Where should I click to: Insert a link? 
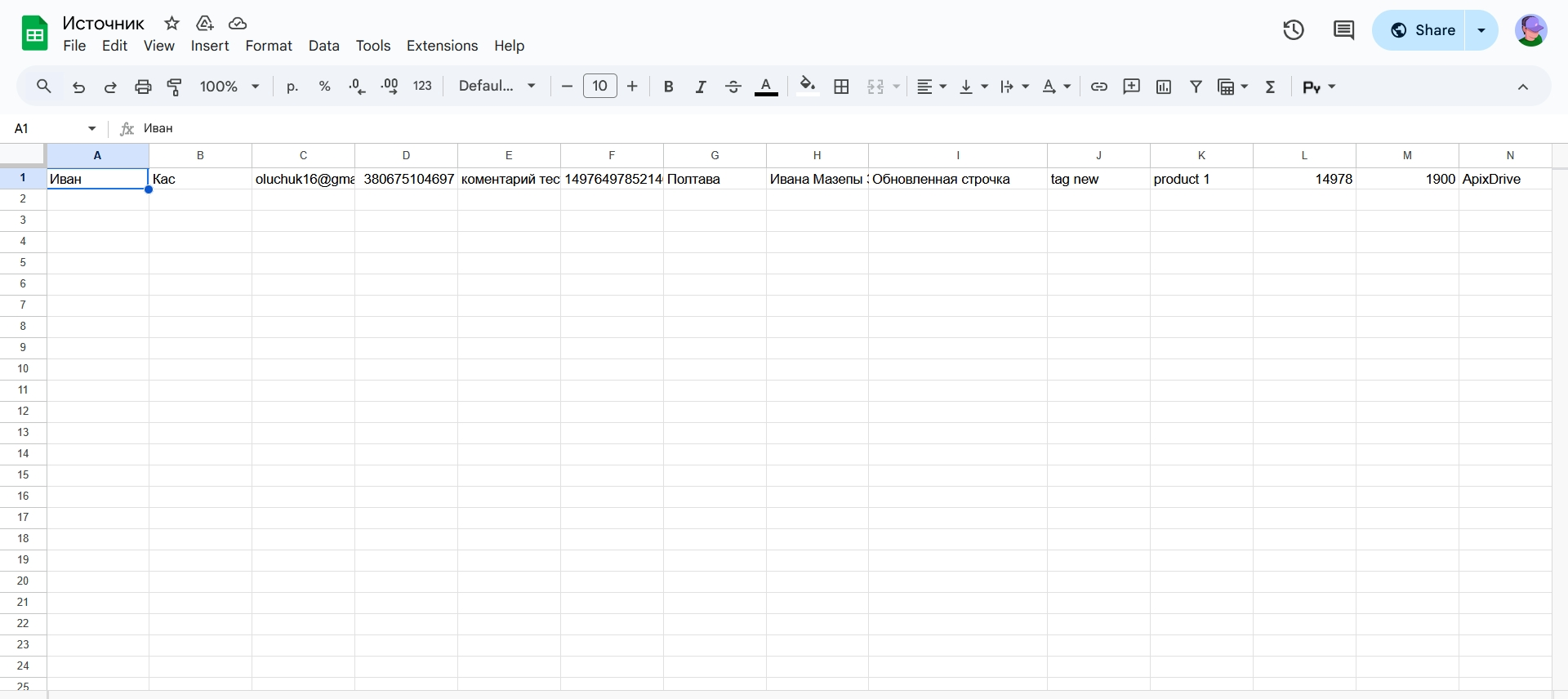(1099, 87)
